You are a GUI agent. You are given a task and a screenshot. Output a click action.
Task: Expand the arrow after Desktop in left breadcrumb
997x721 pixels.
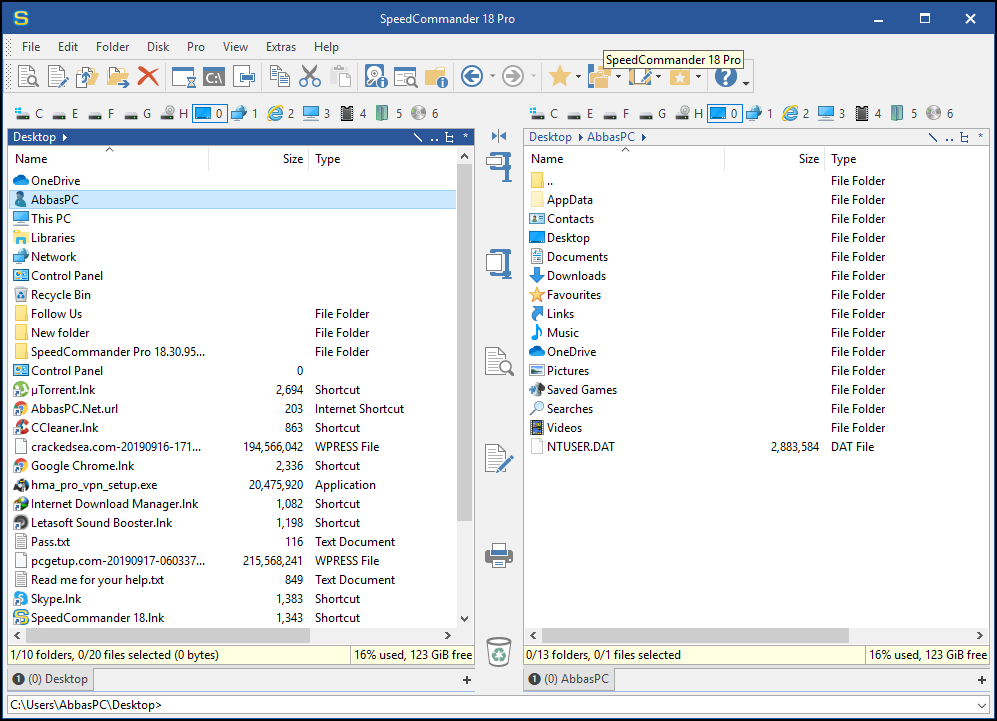pos(65,137)
